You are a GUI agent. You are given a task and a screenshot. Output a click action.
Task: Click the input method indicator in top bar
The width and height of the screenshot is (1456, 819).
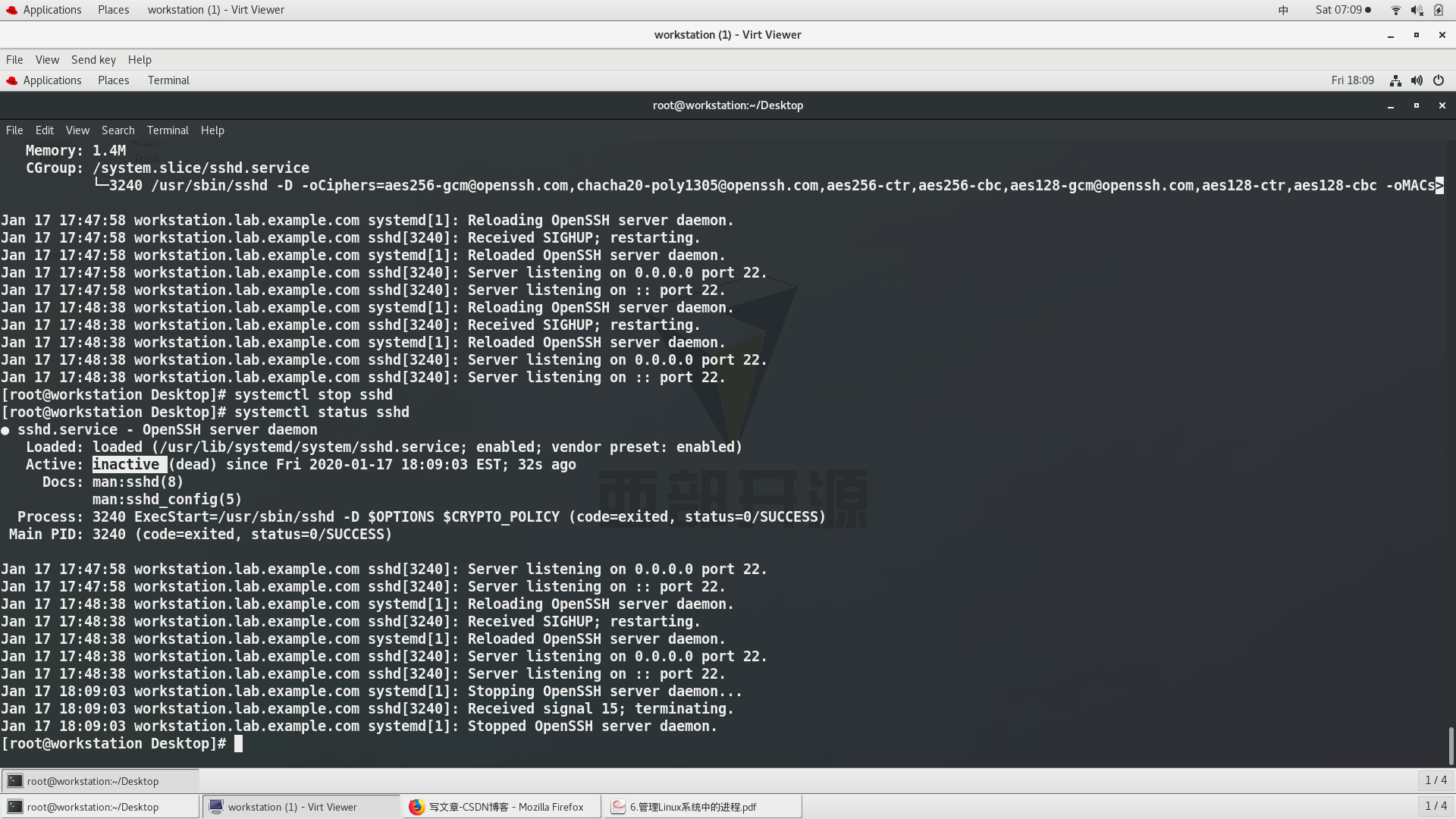tap(1283, 10)
